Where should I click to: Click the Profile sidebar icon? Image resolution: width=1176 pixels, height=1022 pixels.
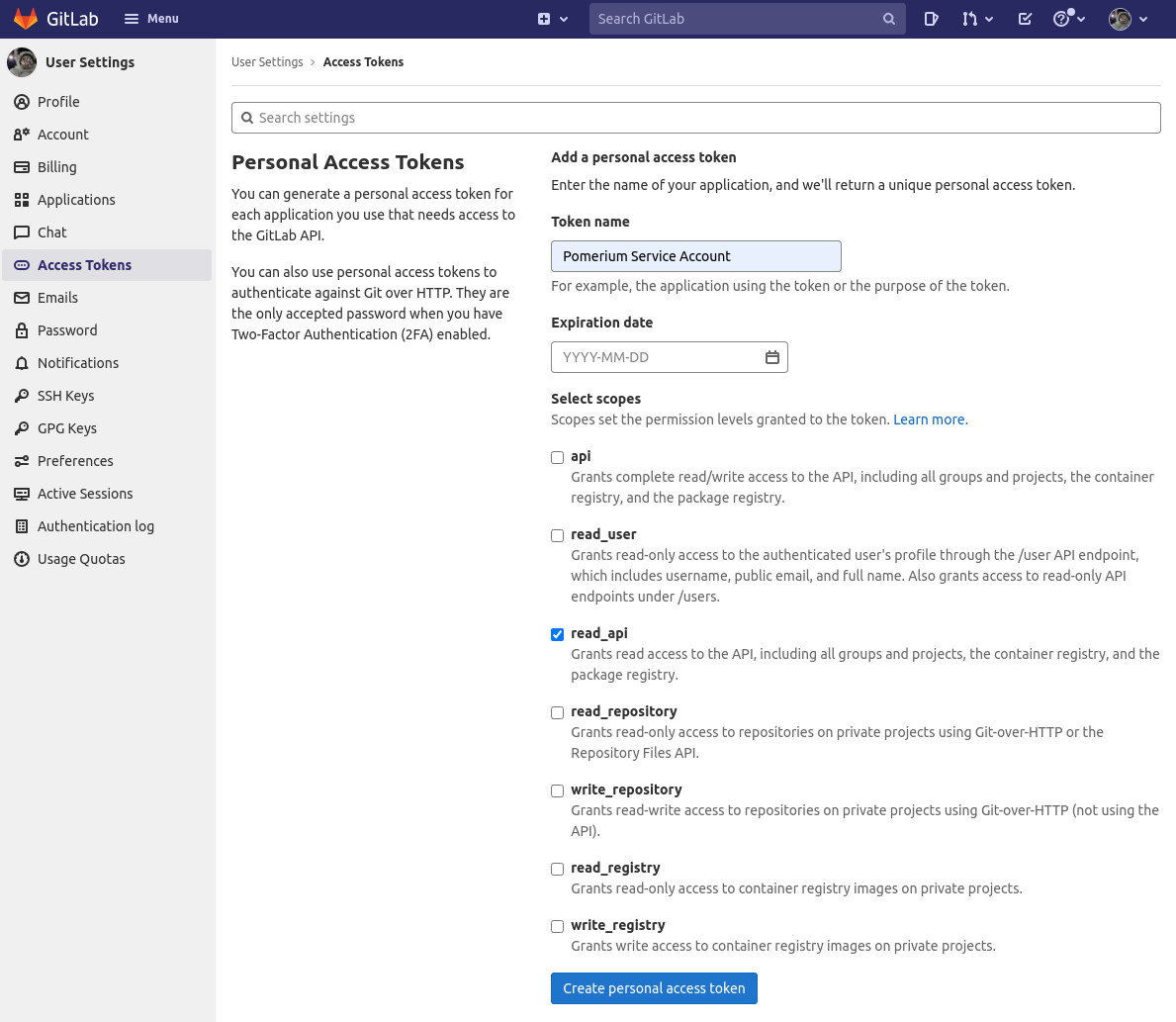(x=22, y=102)
